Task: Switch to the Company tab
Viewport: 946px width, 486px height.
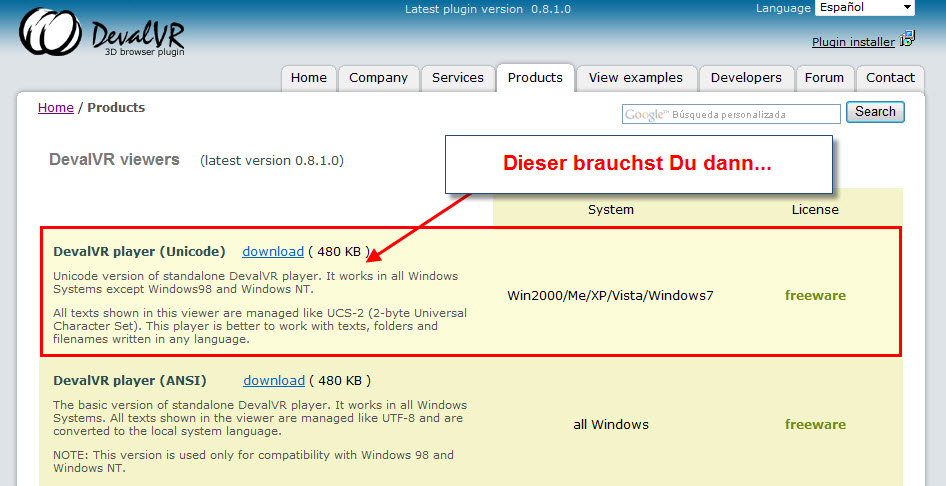Action: click(378, 78)
